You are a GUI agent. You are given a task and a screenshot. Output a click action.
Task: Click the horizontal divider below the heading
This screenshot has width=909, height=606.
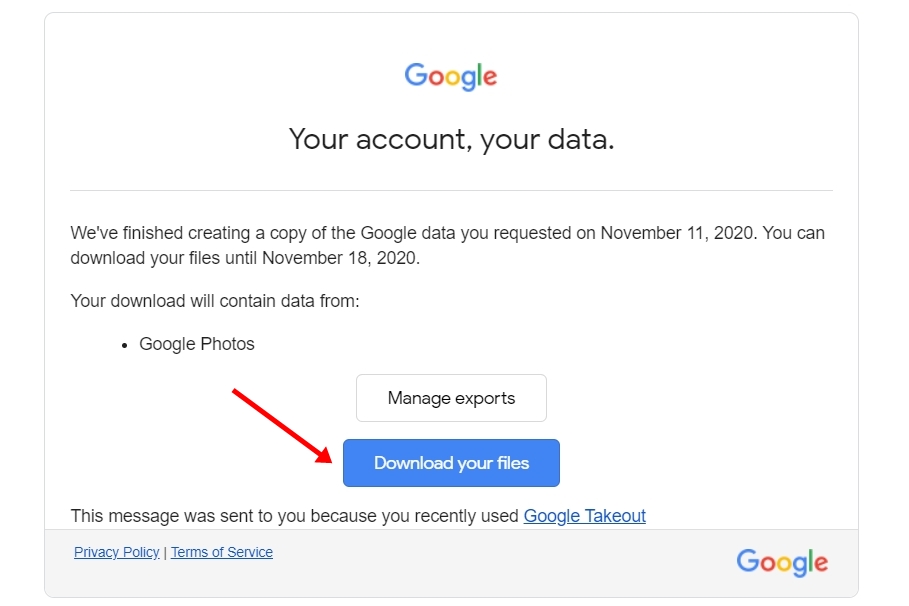pyautogui.click(x=451, y=190)
